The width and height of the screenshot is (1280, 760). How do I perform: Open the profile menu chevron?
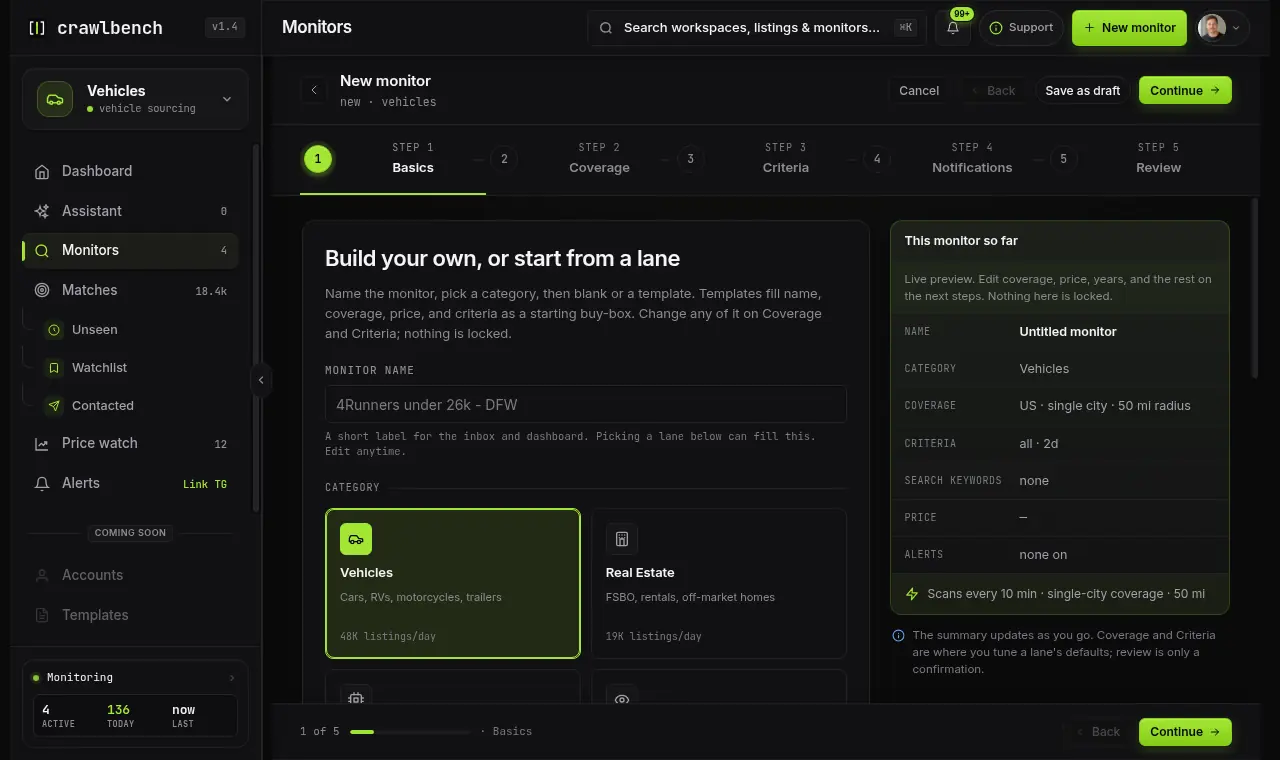pos(1236,28)
